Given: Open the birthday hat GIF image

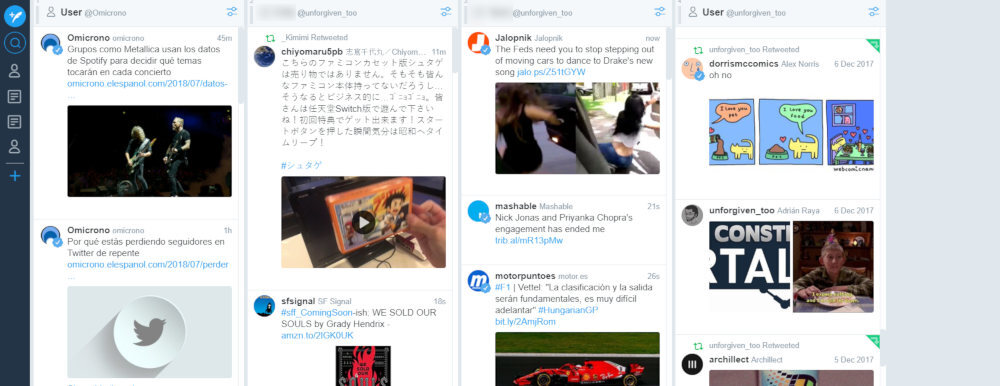Looking at the screenshot, I should click(x=833, y=266).
